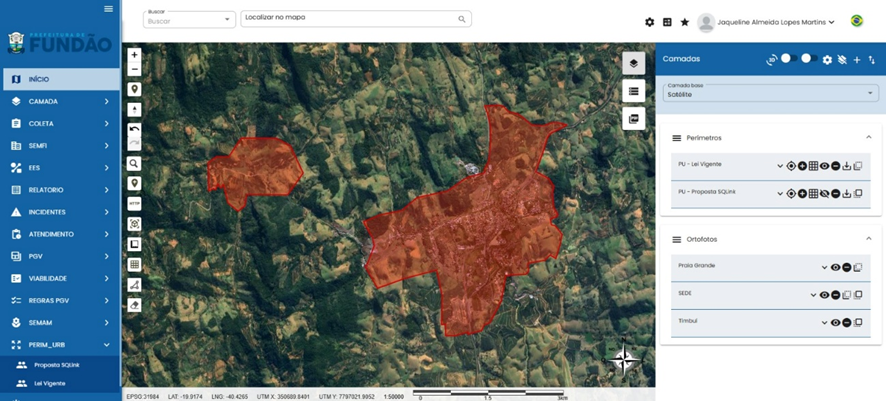Open the Camada base dropdown

point(770,93)
